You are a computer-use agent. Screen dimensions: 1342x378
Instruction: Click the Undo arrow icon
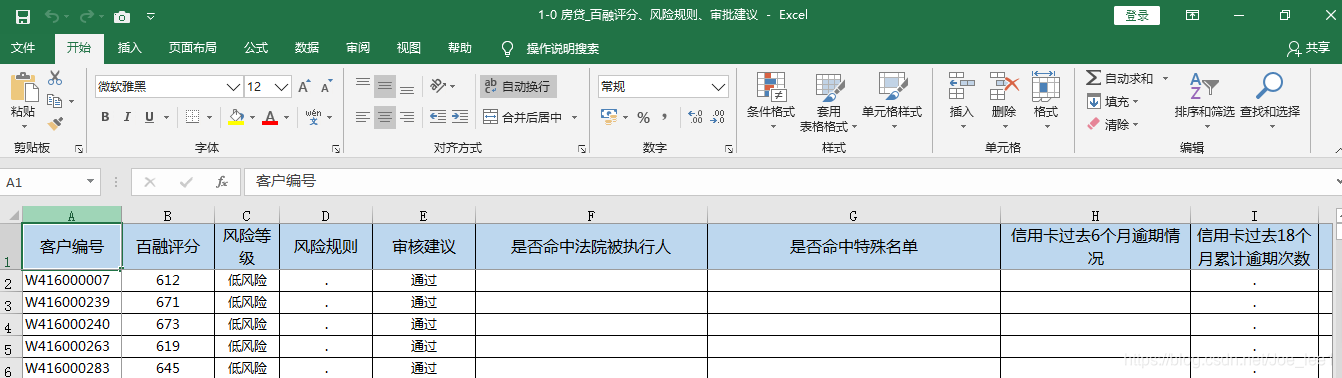point(53,16)
